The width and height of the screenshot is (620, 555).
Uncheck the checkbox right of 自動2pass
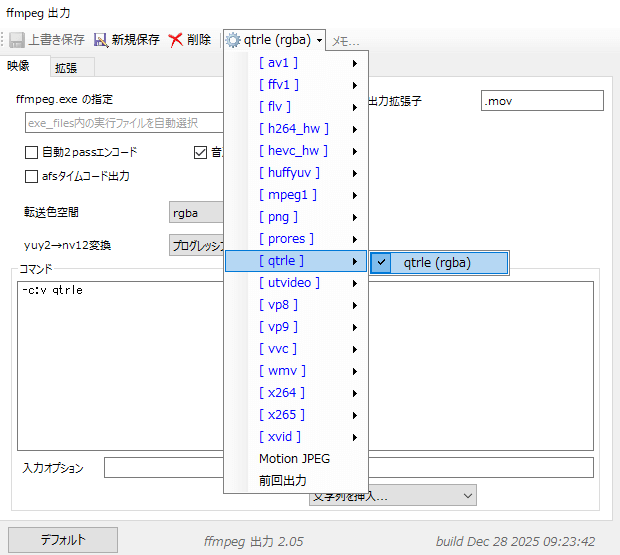pyautogui.click(x=200, y=153)
